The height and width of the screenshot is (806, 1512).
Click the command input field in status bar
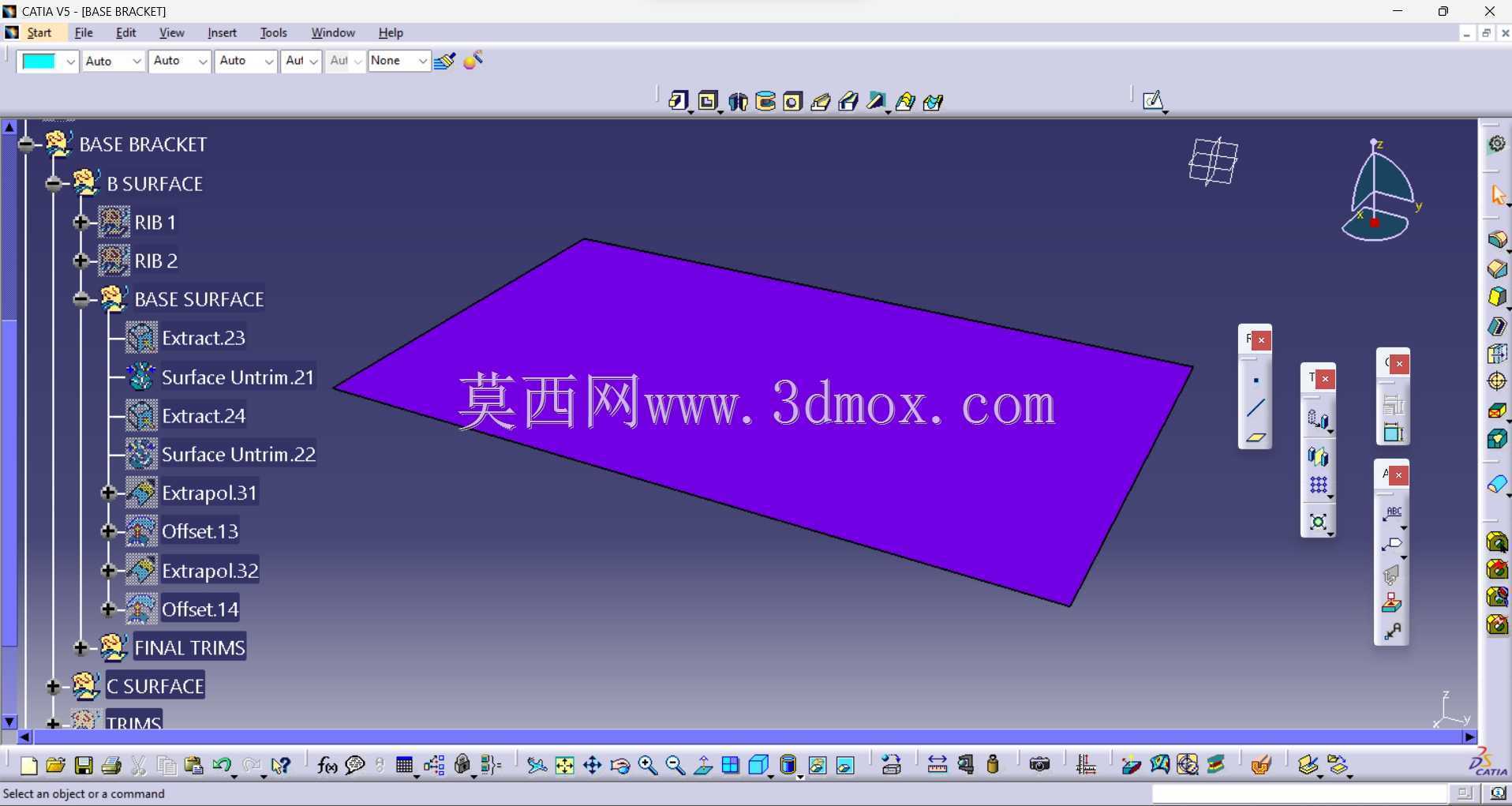(1299, 793)
